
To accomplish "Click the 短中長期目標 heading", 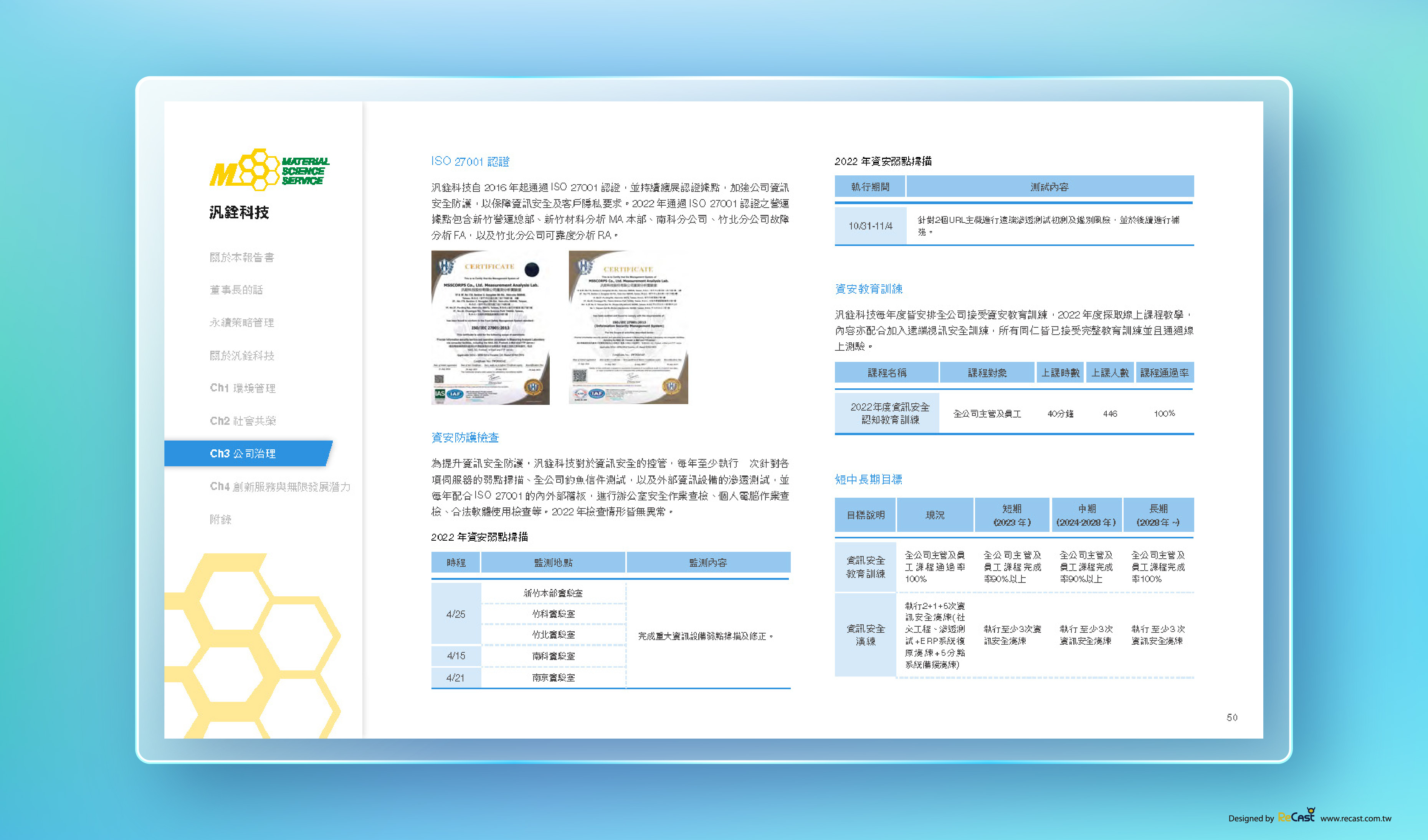I will coord(868,479).
